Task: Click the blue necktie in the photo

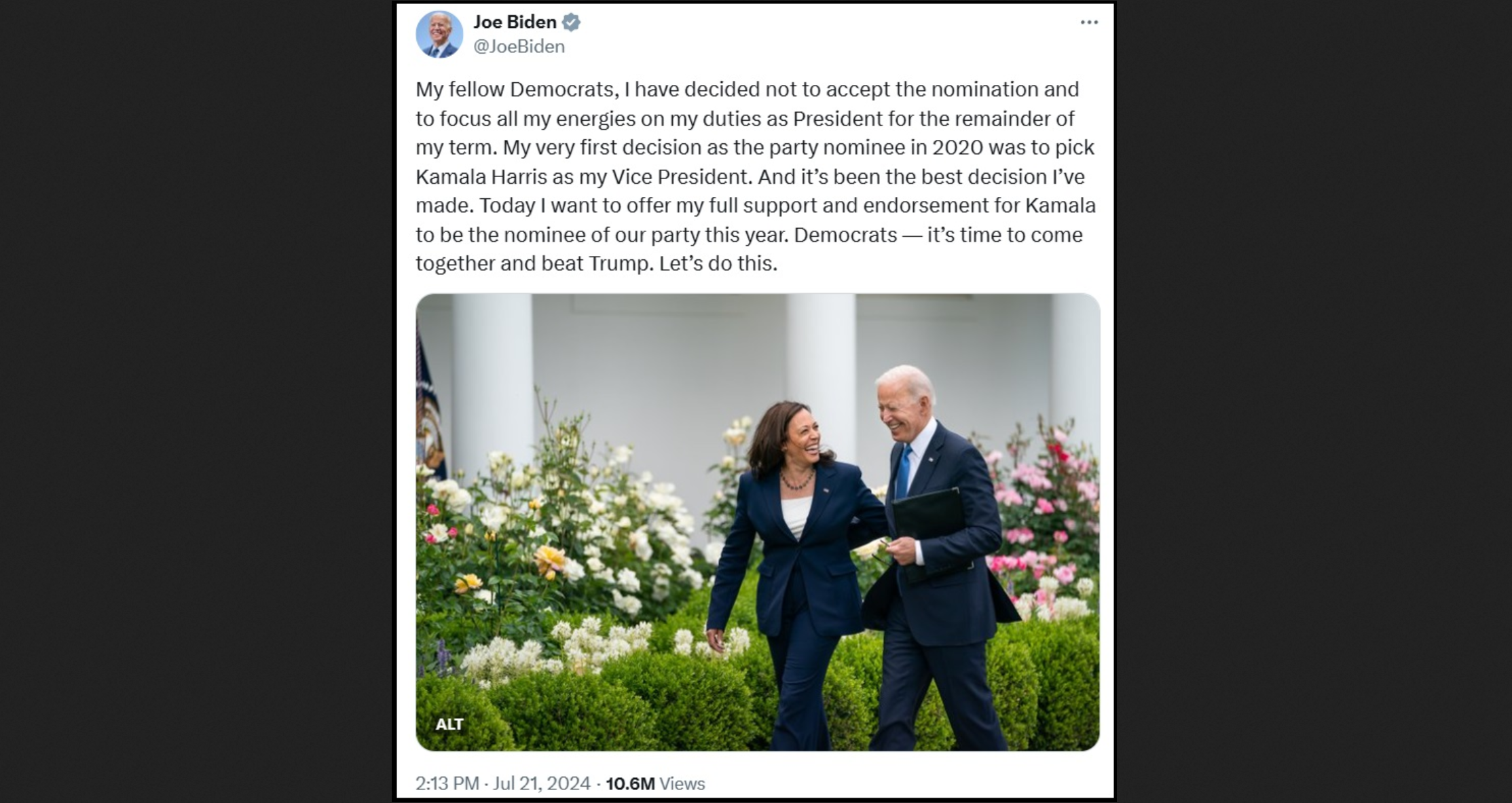Action: tap(904, 472)
